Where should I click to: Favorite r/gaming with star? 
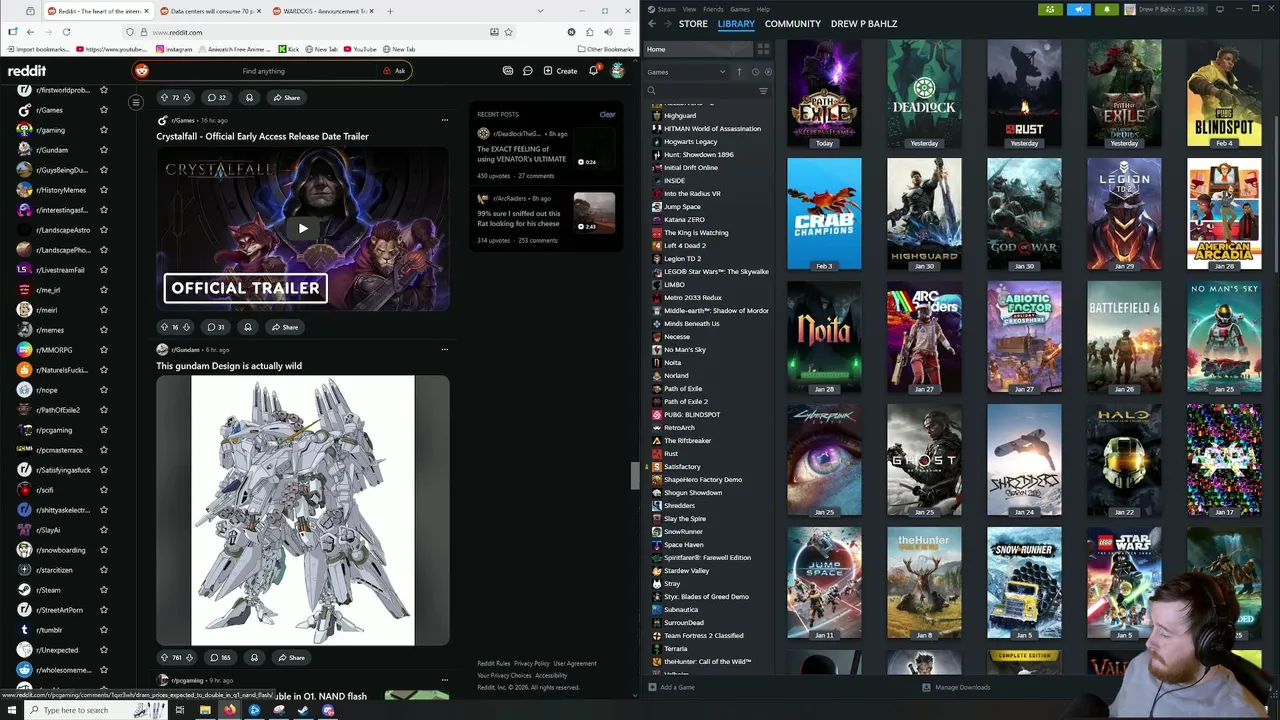(103, 130)
